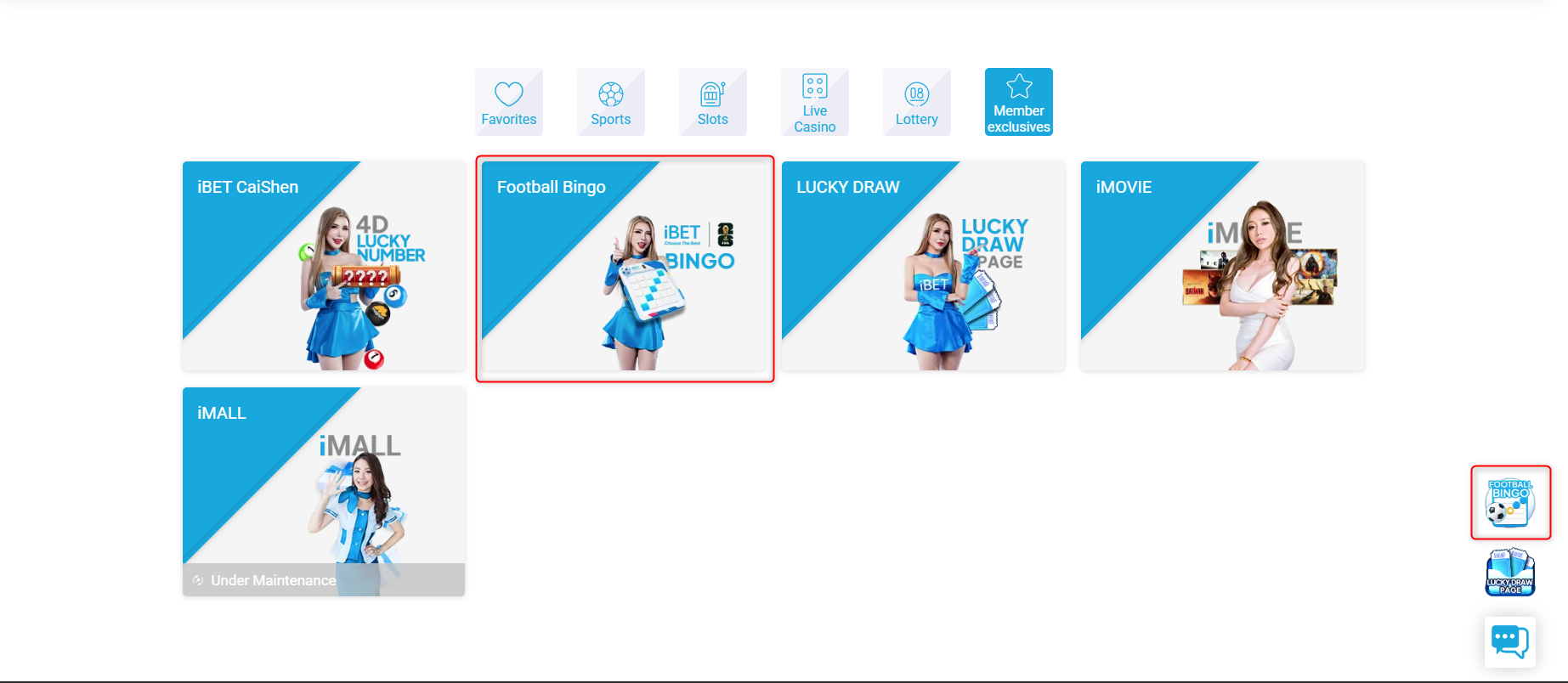1568x683 pixels.
Task: Launch the Football Bingo card
Action: tap(624, 266)
